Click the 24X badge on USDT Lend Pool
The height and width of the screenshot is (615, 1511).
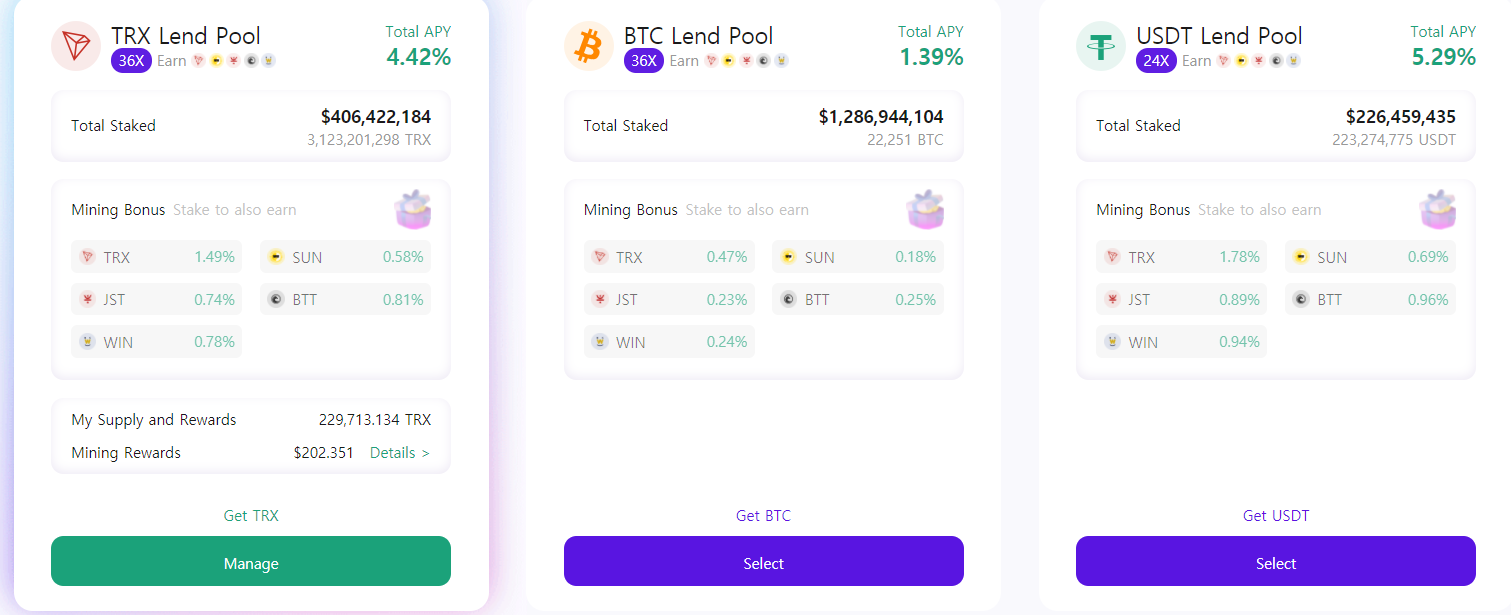point(1156,61)
